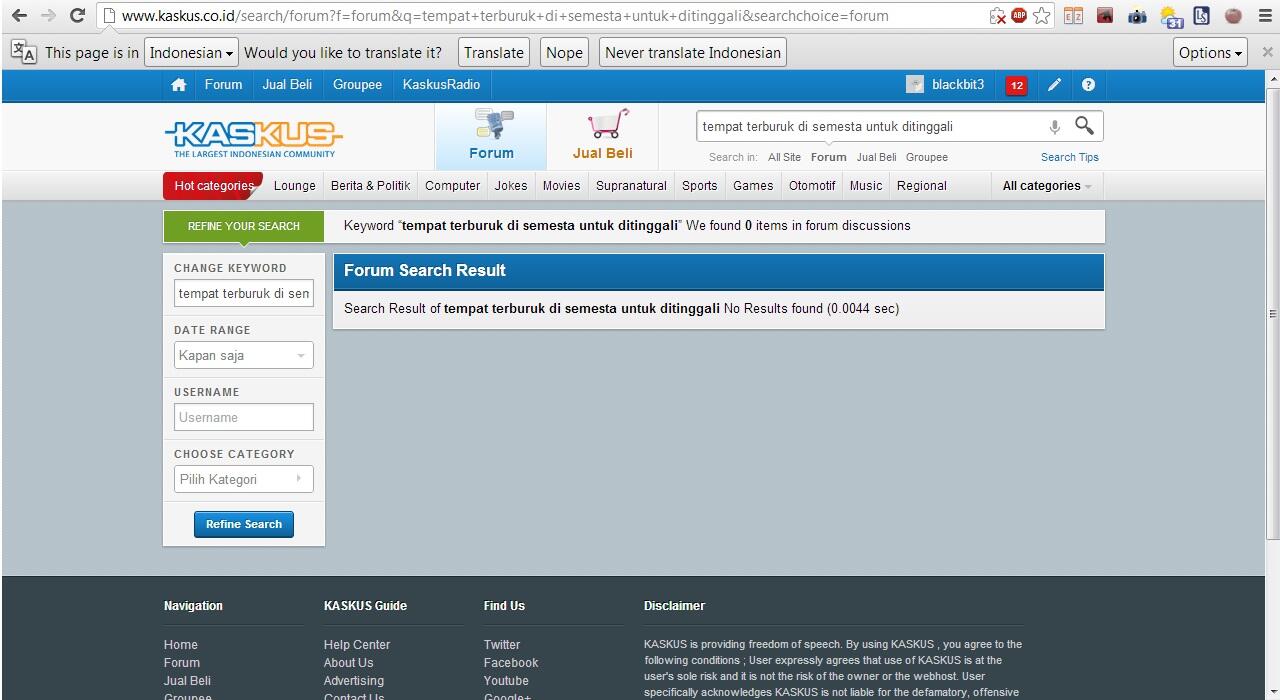Switch to the Forum tab with icon
The width and height of the screenshot is (1280, 700).
point(491,136)
